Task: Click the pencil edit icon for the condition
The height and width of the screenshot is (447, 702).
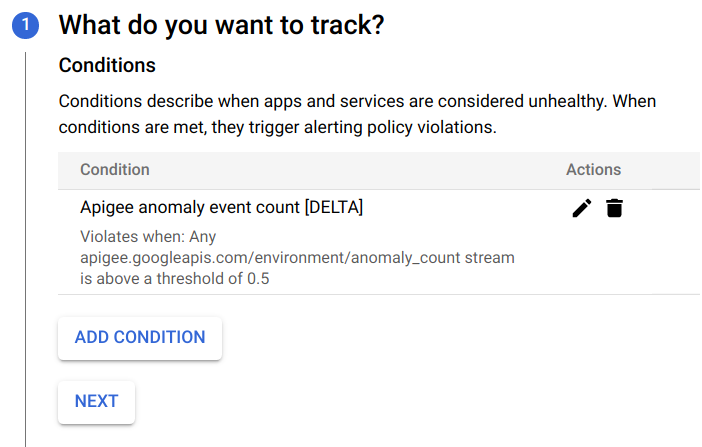Action: pyautogui.click(x=582, y=208)
